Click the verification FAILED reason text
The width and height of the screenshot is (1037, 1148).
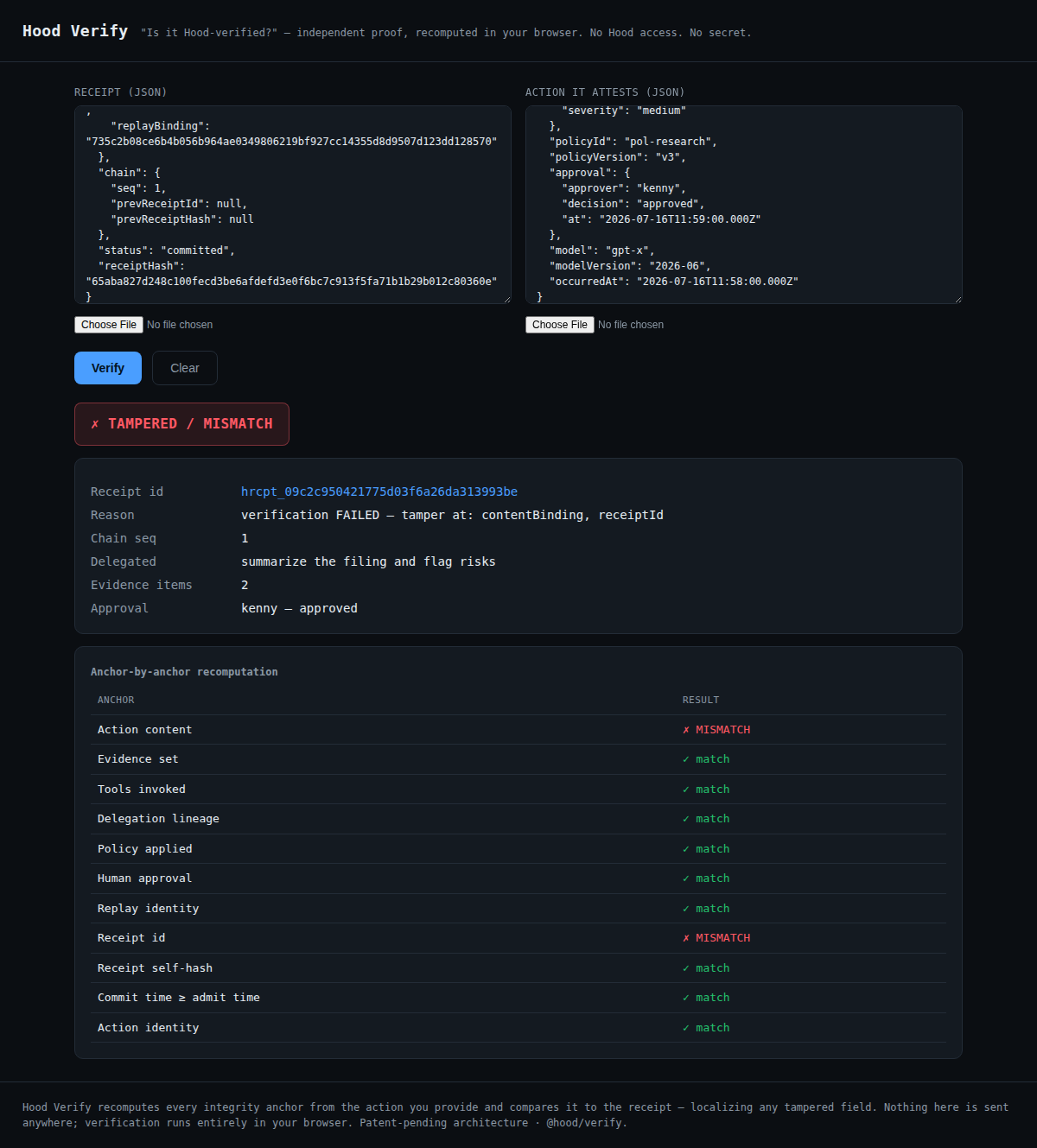tap(452, 515)
